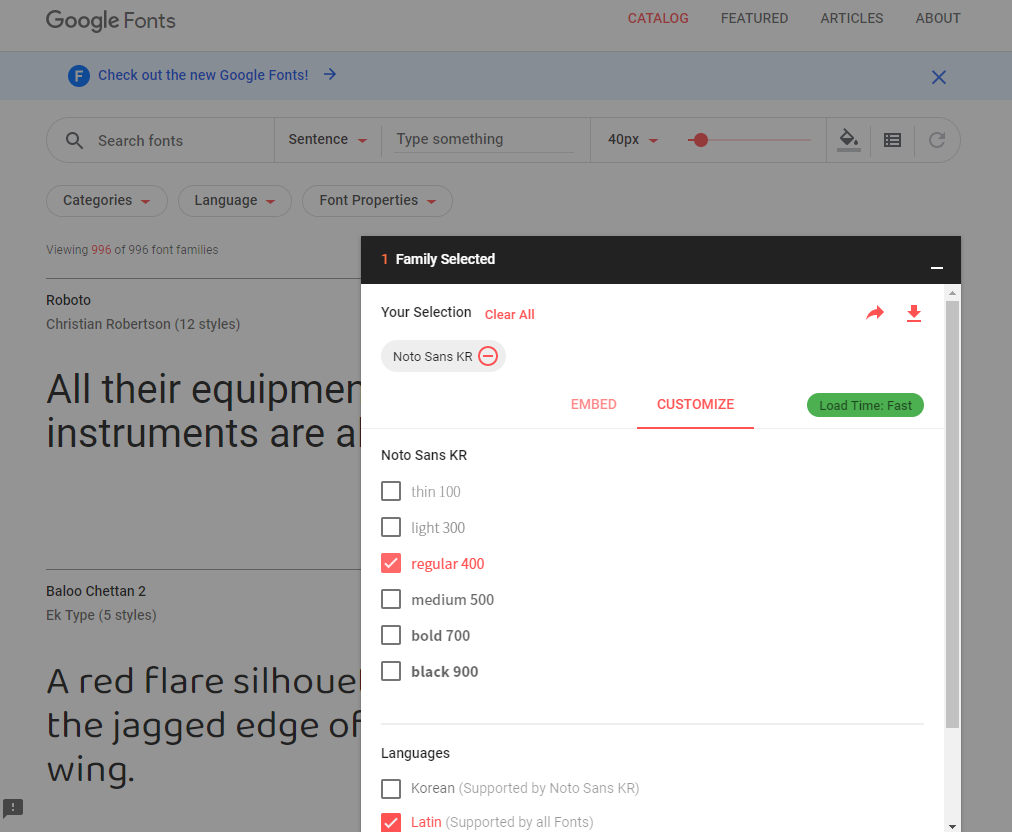The image size is (1012, 832).
Task: Uncheck the Latin language option
Action: point(390,822)
